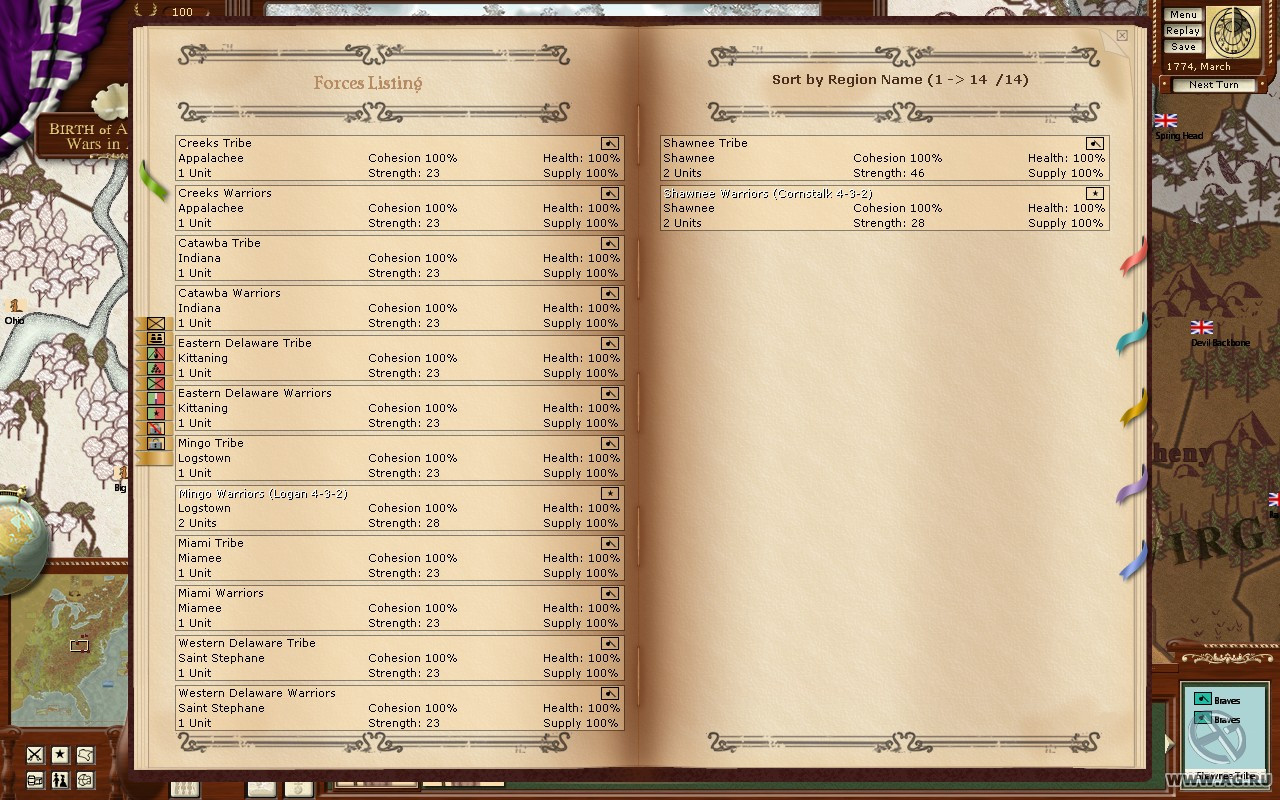Viewport: 1280px width, 800px height.
Task: Click the gray padlock filter tab
Action: [x=156, y=443]
